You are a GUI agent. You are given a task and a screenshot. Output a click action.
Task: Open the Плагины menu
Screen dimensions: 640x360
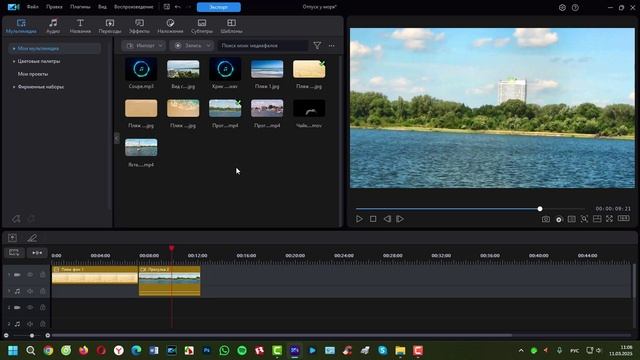tap(80, 7)
